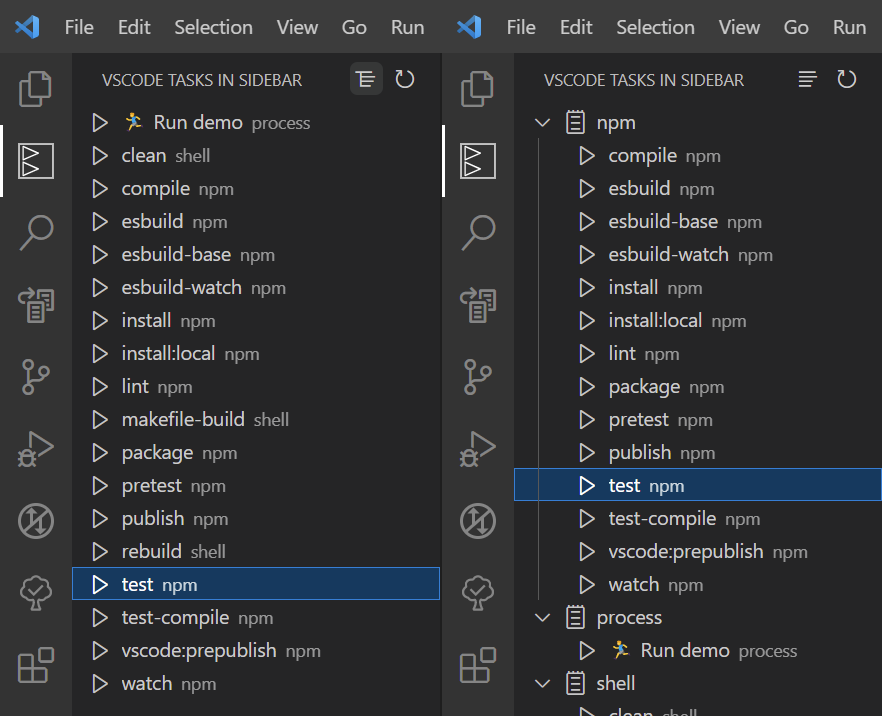Open the tree-with-checkmark view in left window
Viewport: 882px width, 716px height.
[x=35, y=593]
